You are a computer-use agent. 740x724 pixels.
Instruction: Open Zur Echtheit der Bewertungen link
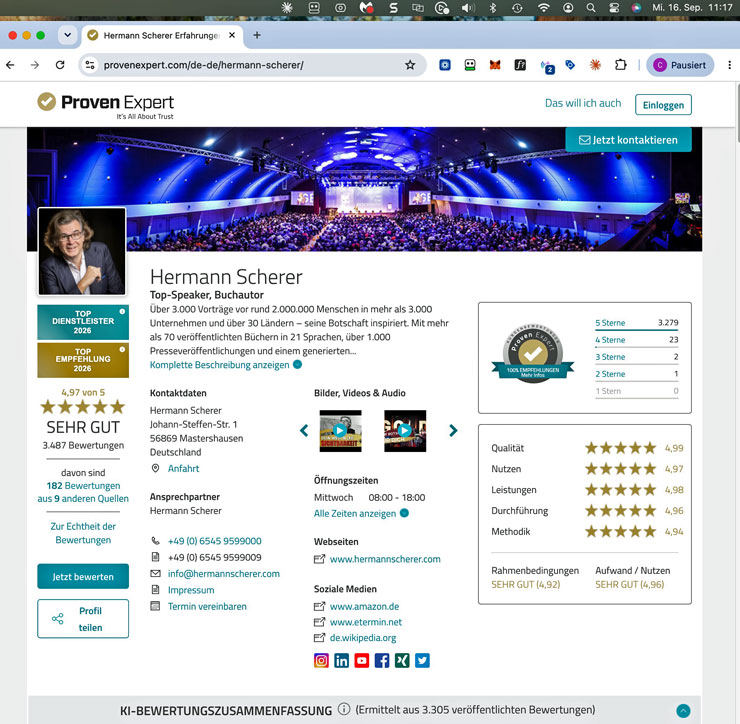tap(83, 533)
